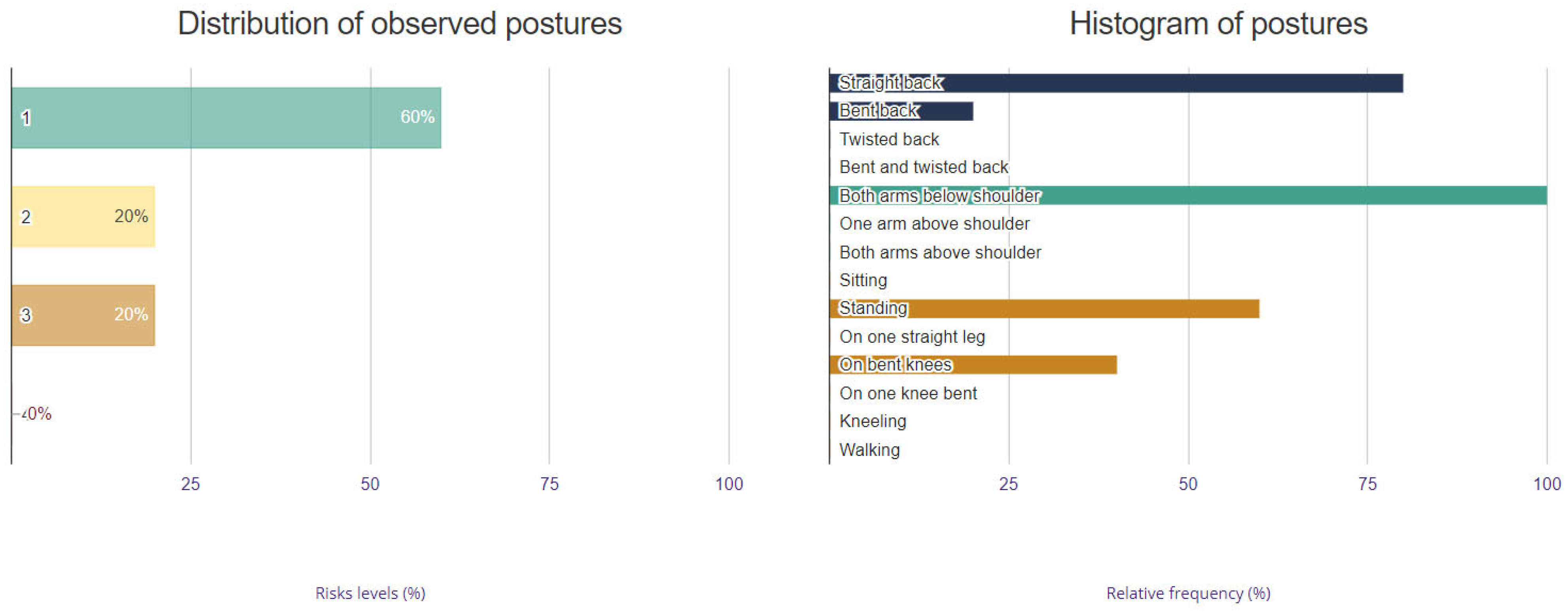Viewport: 1568px width, 612px height.
Task: Click the 'Kneeling' posture label
Action: pyautogui.click(x=872, y=421)
